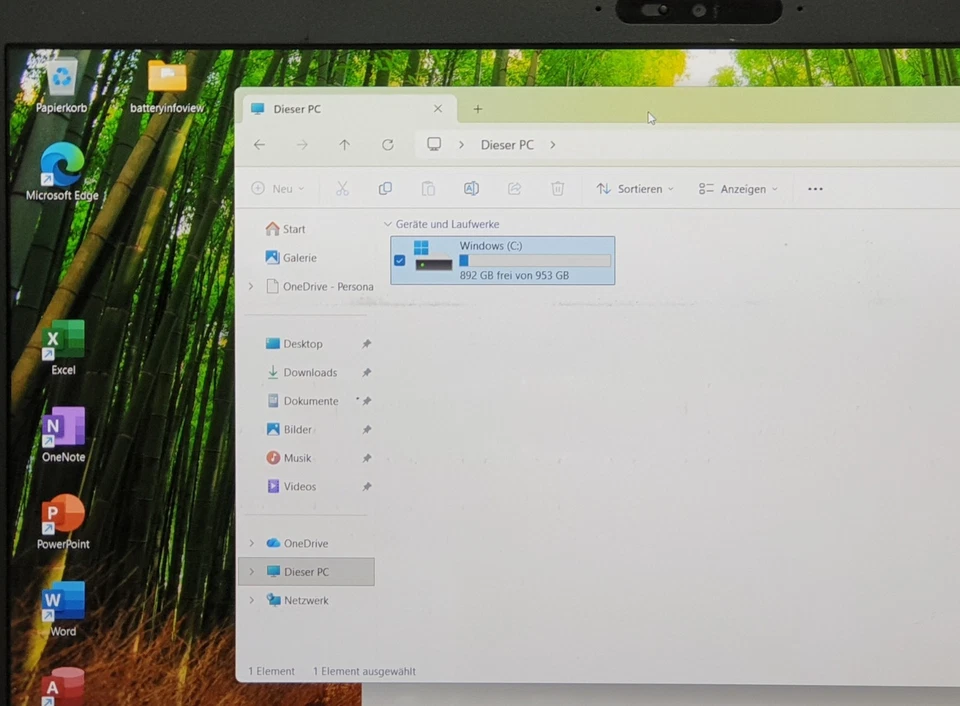Expand the Dieser PC tree node
Viewport: 960px width, 706px height.
(252, 572)
